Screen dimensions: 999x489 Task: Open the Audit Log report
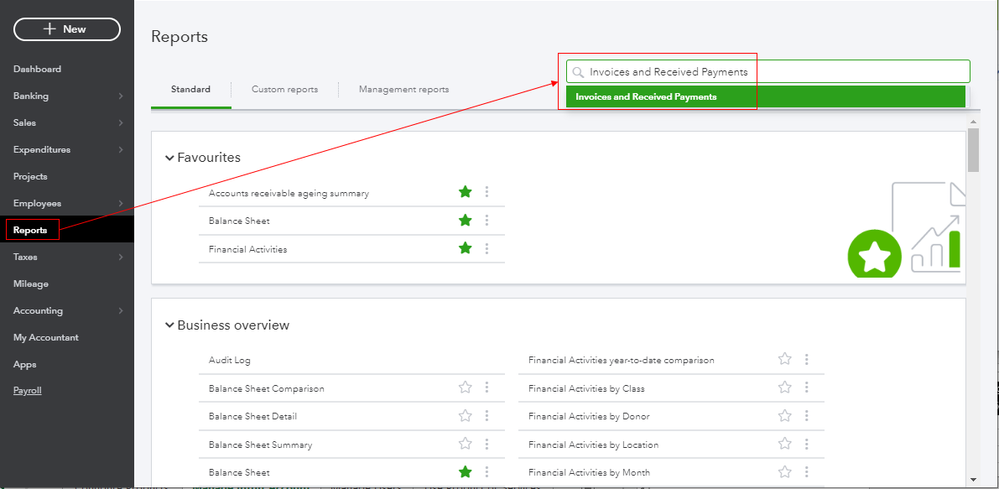coord(230,360)
